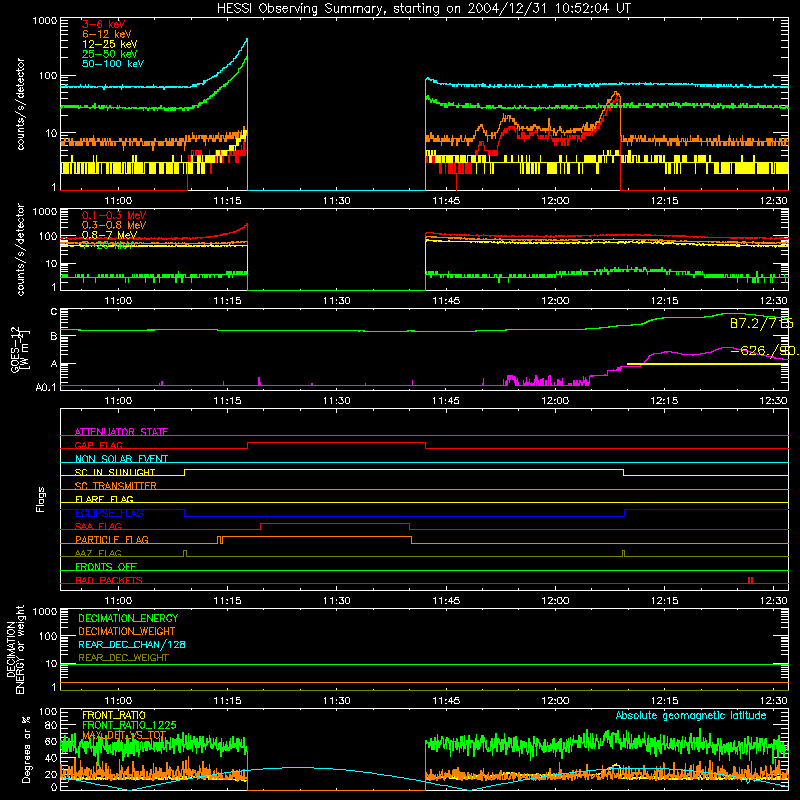800x800 pixels.
Task: Select the REAR_DEC_CHAN/128 legend label
Action: tap(132, 644)
